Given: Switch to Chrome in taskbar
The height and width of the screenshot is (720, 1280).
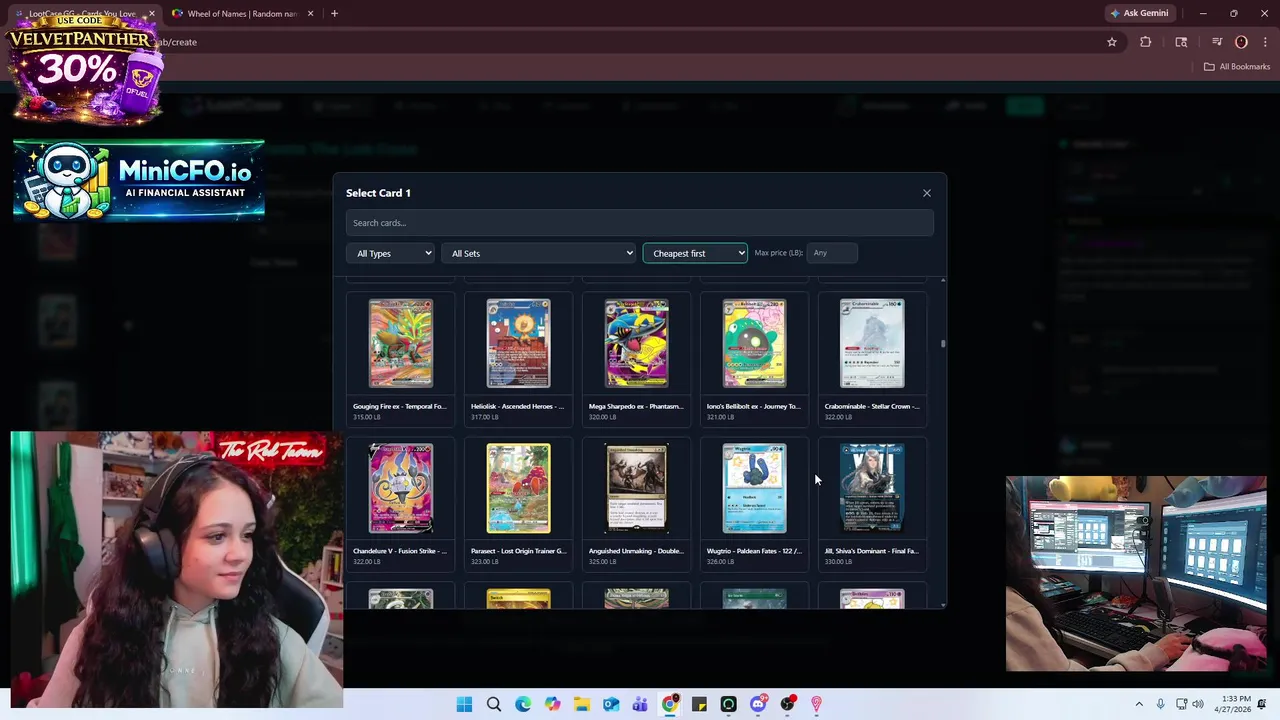Looking at the screenshot, I should 670,705.
